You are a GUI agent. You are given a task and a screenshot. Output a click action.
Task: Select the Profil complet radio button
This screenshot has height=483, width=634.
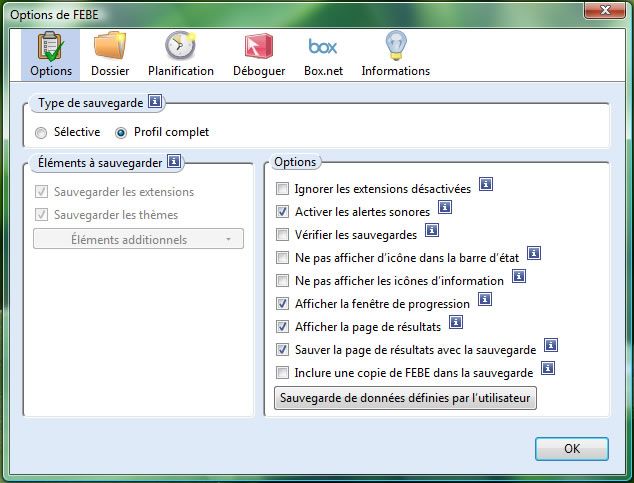pos(120,133)
